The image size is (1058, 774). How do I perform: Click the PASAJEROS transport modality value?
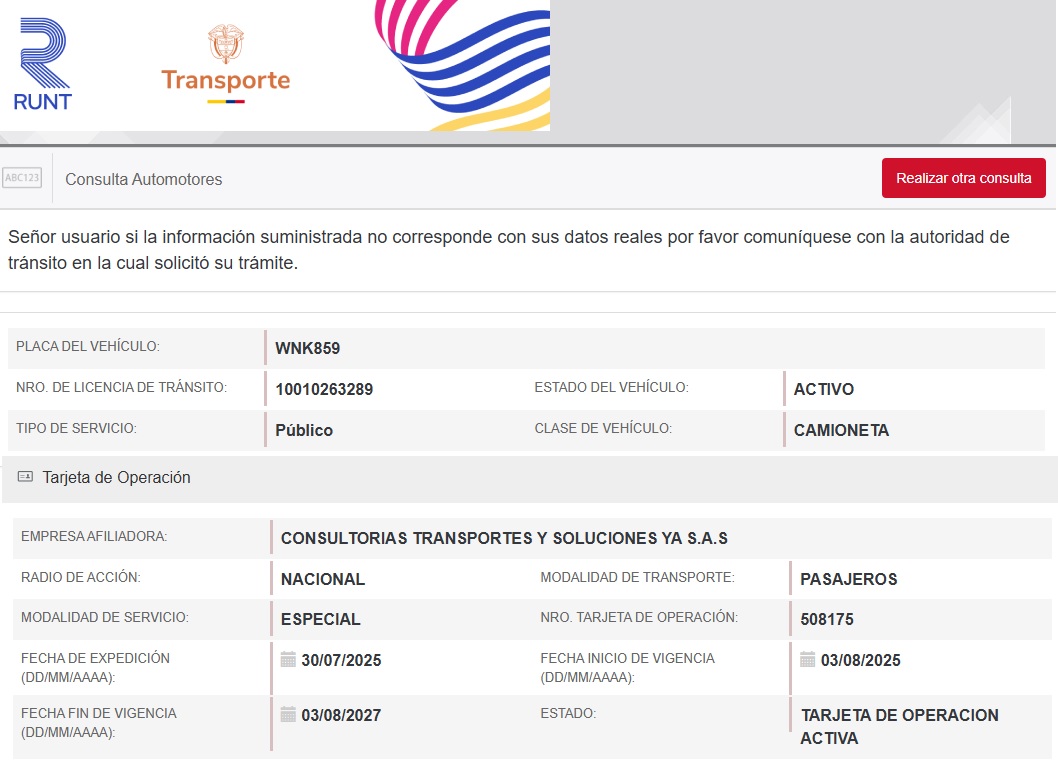pyautogui.click(x=848, y=579)
